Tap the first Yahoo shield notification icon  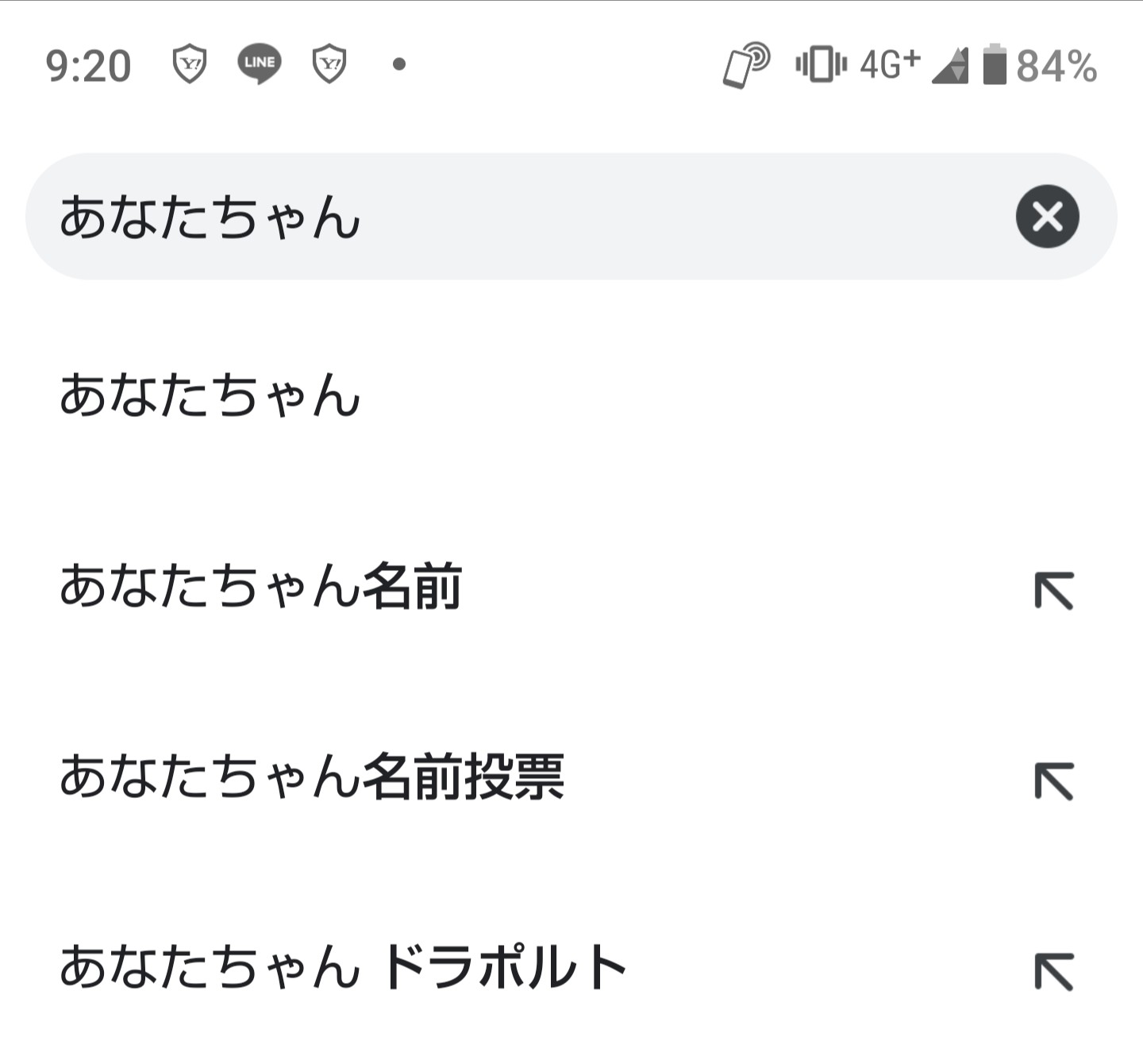190,64
